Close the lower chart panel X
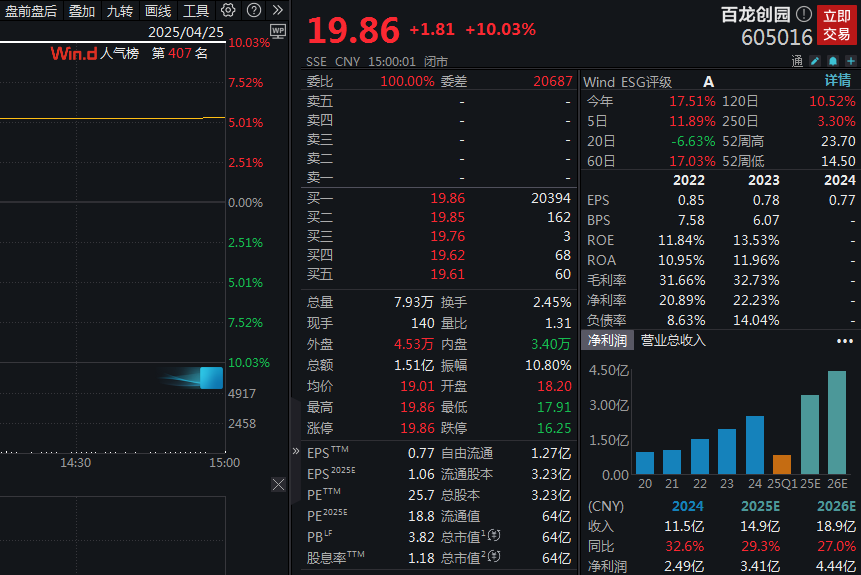The image size is (861, 575). click(278, 484)
